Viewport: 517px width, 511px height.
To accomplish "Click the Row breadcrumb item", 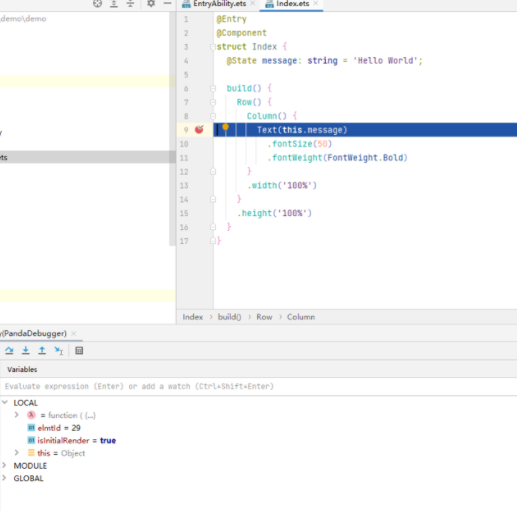I will 264,317.
